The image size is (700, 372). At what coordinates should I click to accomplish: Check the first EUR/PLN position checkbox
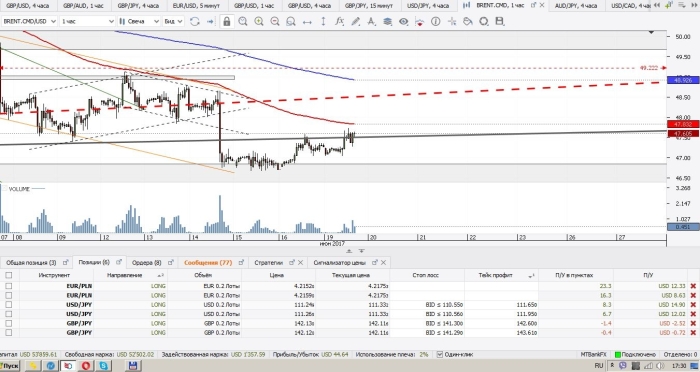(x=9, y=286)
